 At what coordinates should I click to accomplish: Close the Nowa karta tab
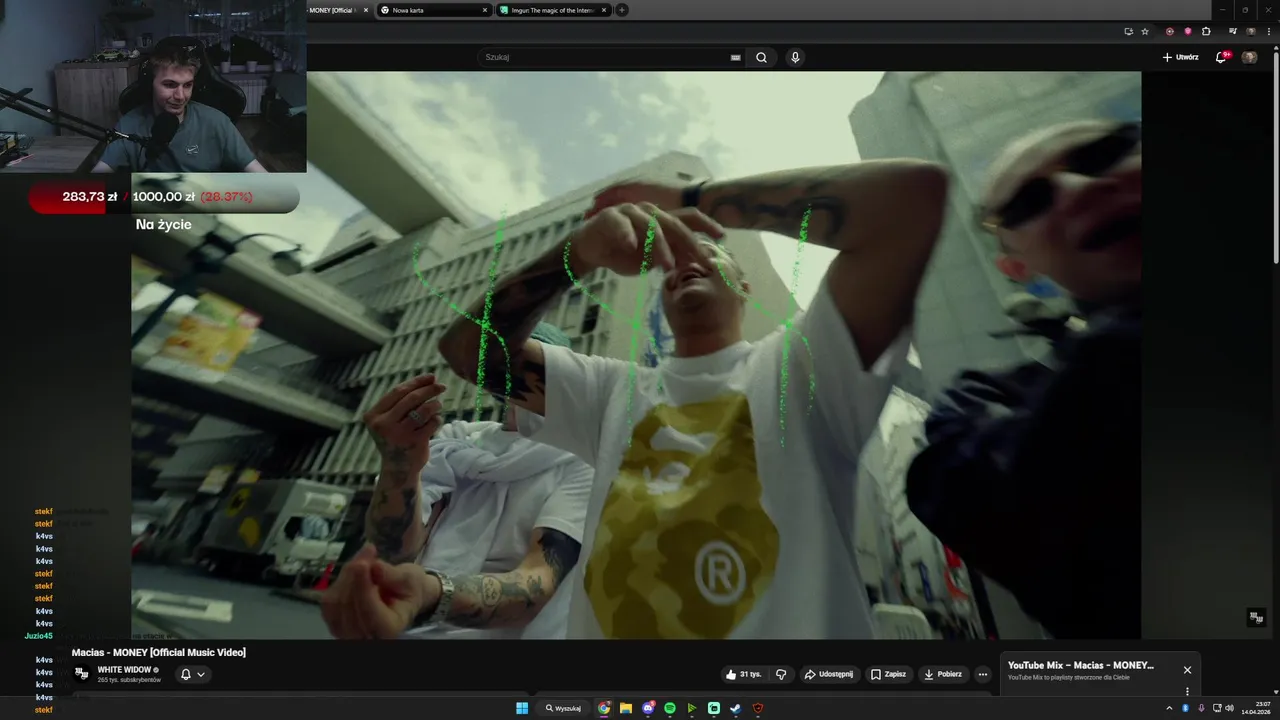point(485,10)
